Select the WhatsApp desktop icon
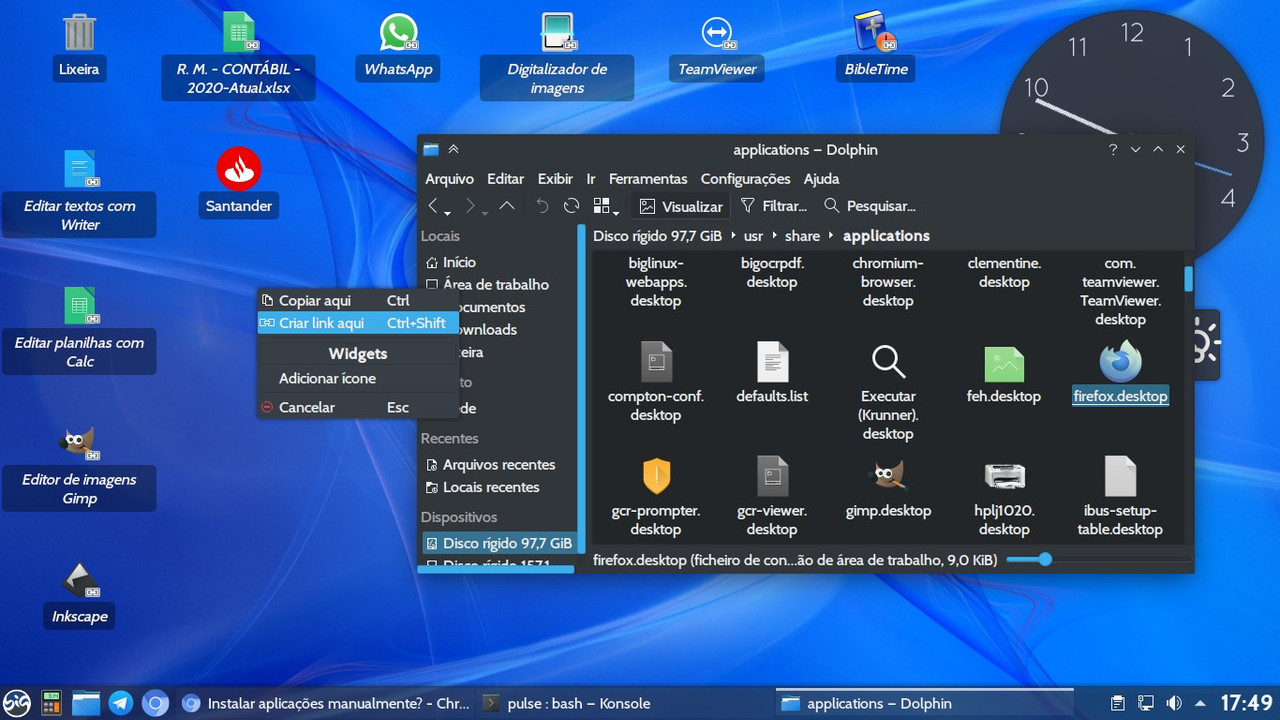The width and height of the screenshot is (1280, 720). click(x=398, y=47)
